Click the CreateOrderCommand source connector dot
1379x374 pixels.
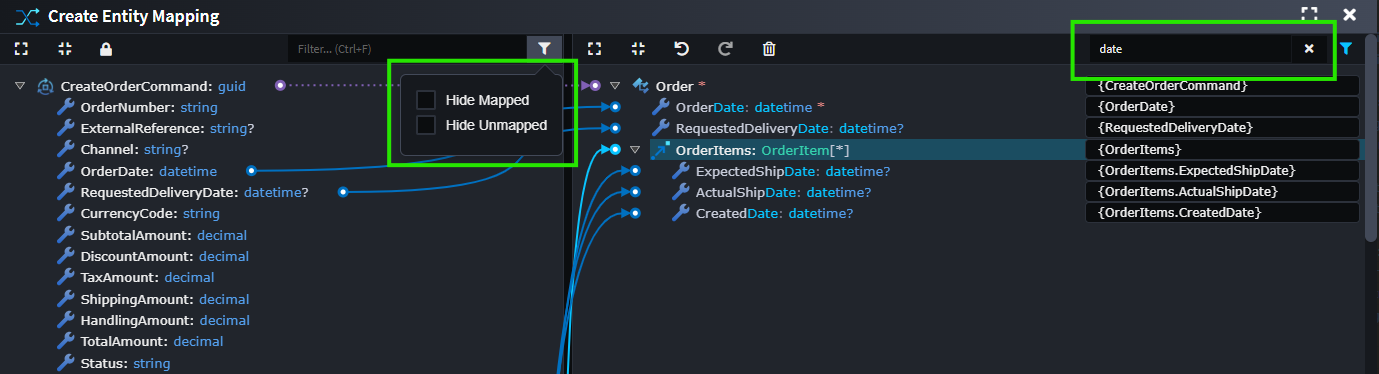tap(280, 86)
